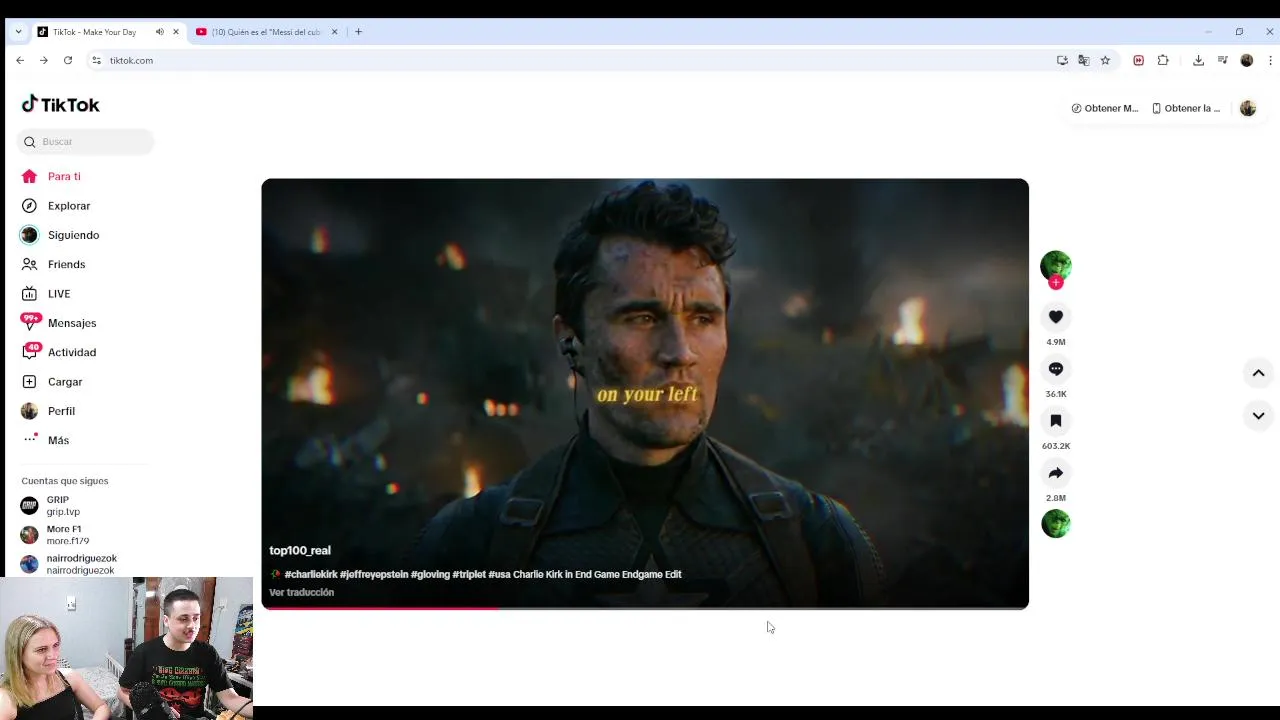Image resolution: width=1280 pixels, height=720 pixels.
Task: Go forward in the browser
Action: [x=44, y=60]
